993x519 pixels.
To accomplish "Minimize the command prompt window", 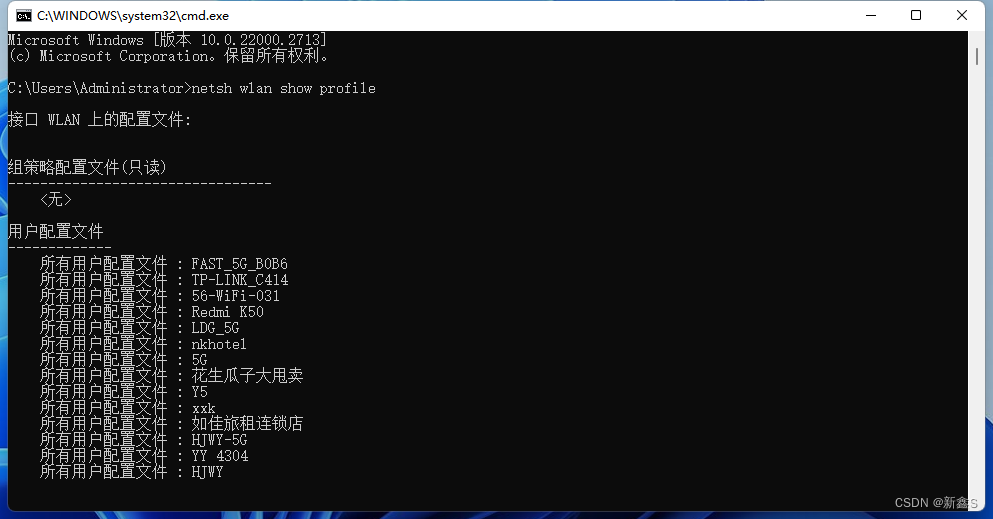I will 871,15.
